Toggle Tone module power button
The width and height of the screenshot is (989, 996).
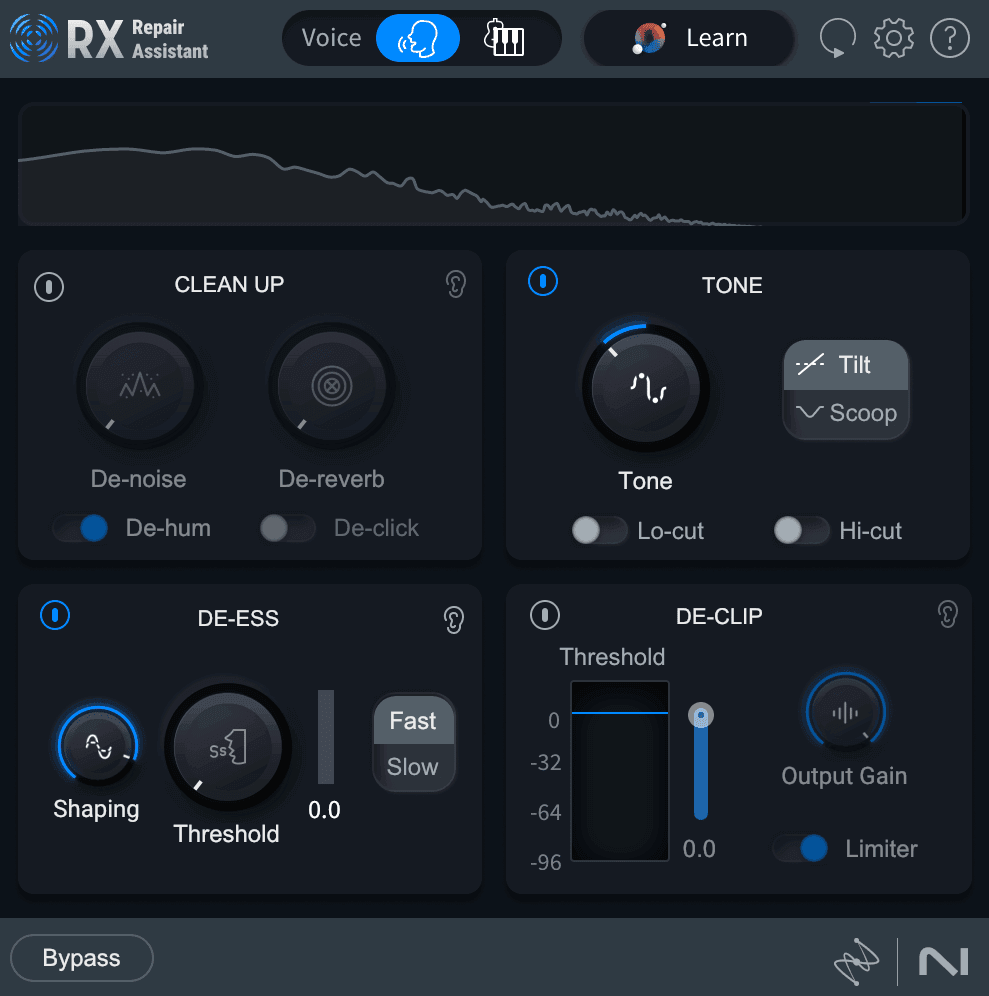542,281
